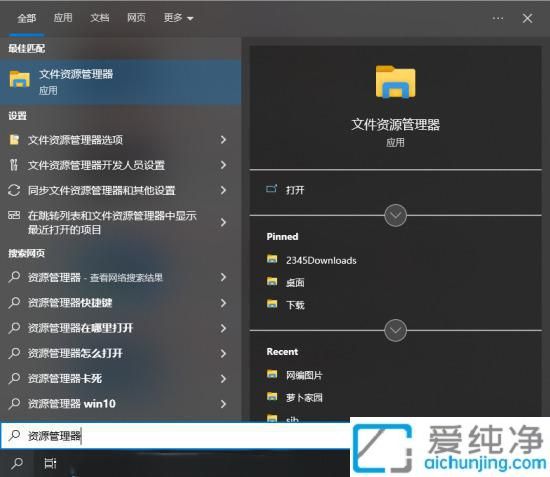Expand the 最近打开的项目 setting arrow

(223, 222)
